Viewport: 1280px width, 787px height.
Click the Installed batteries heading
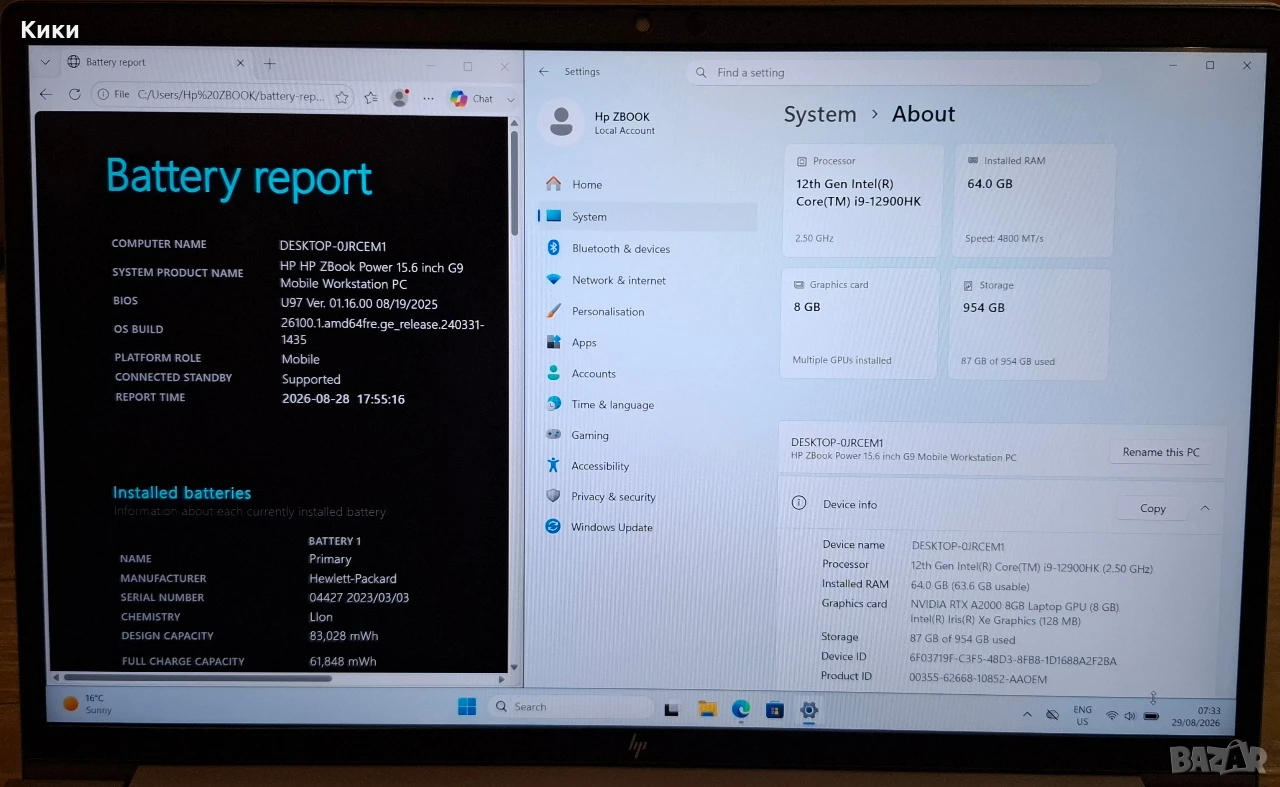coord(182,492)
